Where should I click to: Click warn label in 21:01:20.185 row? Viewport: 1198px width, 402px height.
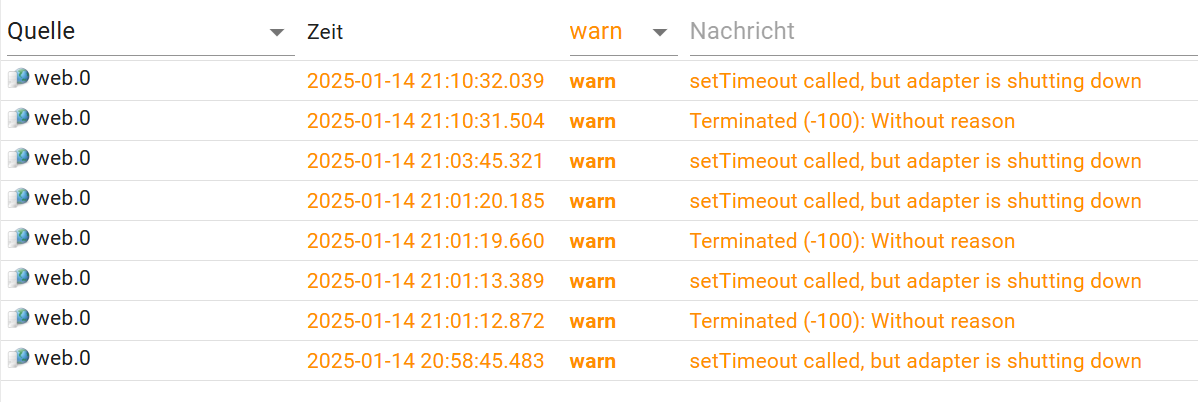592,201
